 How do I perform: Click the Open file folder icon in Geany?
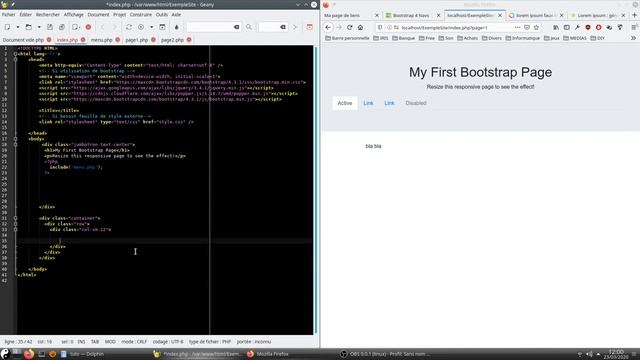tap(29, 27)
